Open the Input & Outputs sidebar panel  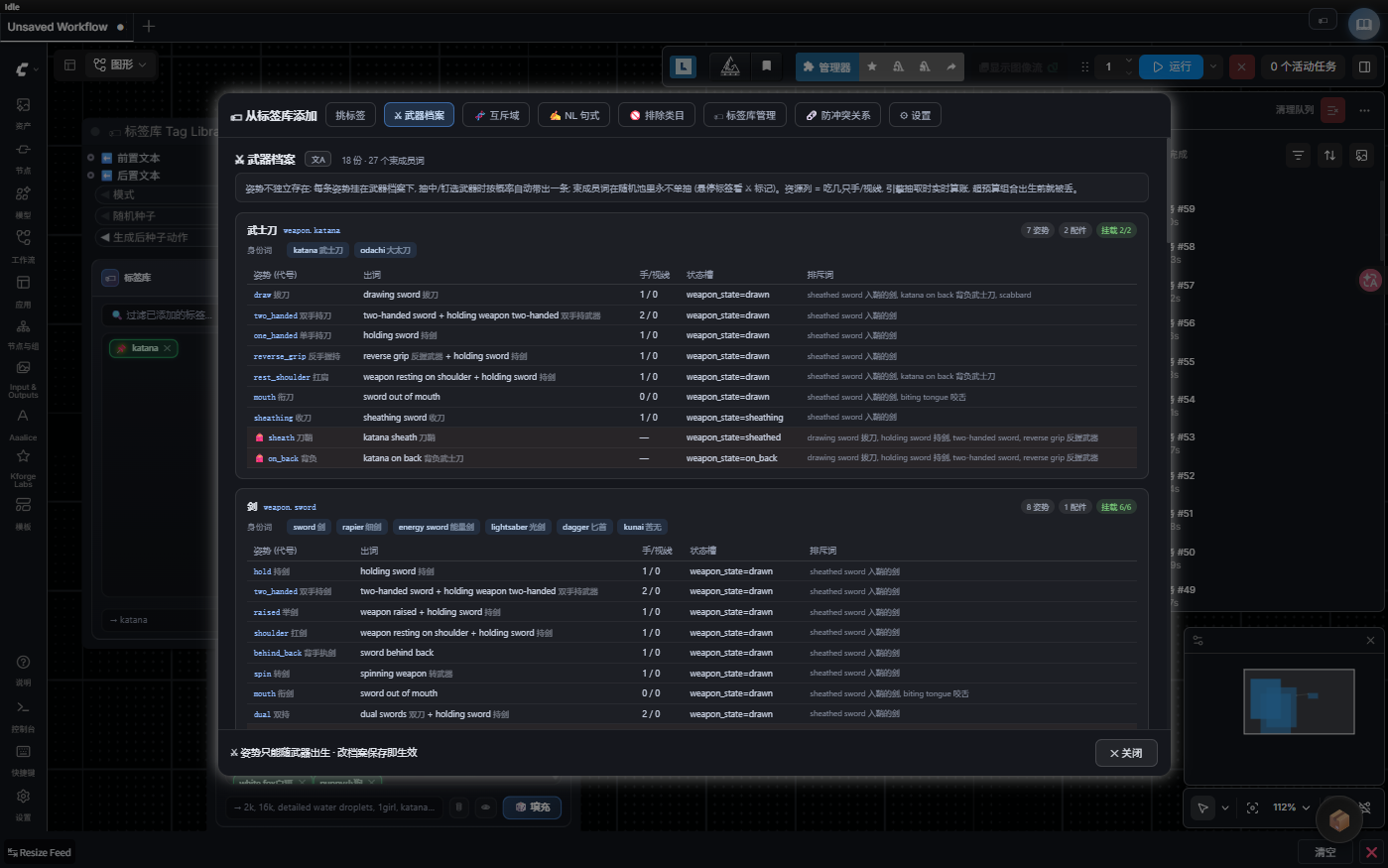(23, 378)
